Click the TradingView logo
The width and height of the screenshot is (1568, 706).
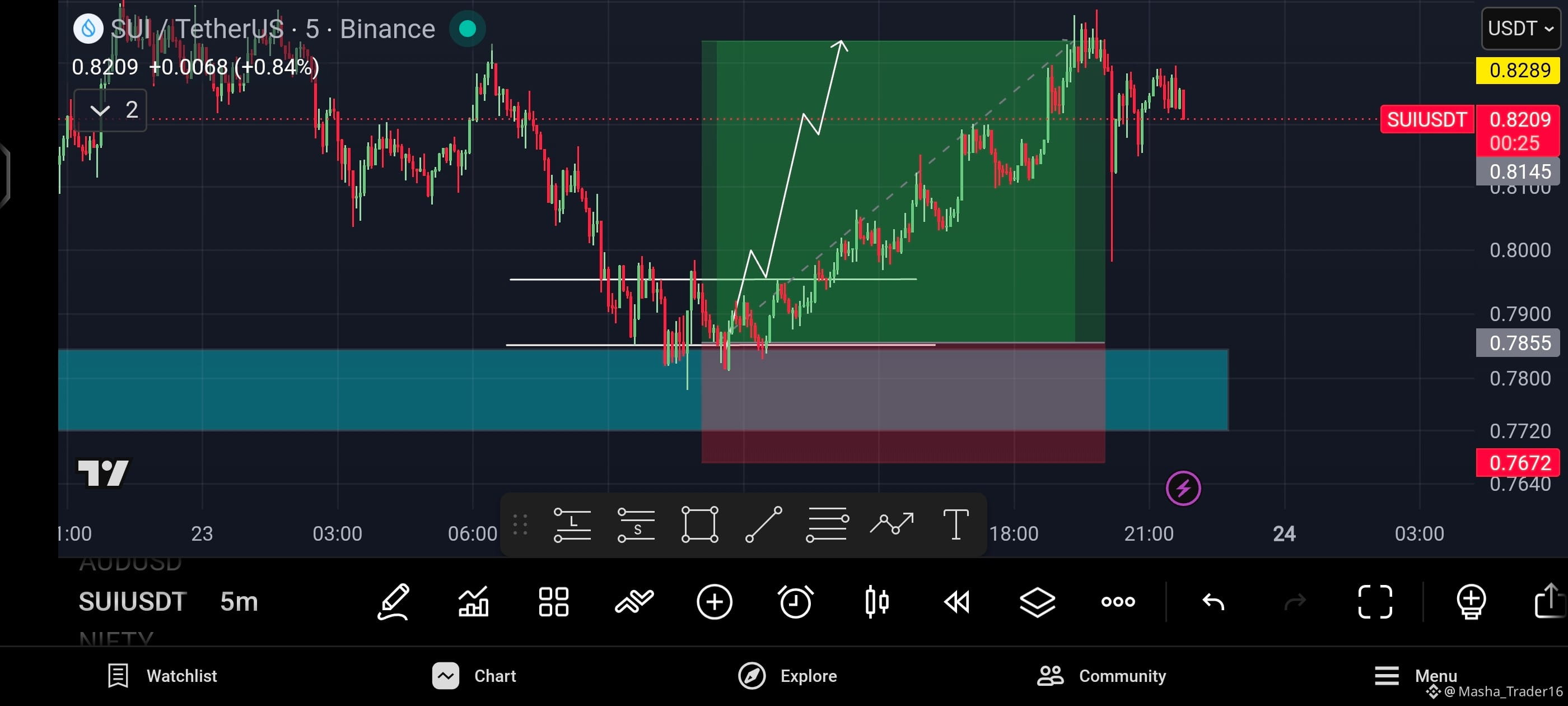coord(104,473)
